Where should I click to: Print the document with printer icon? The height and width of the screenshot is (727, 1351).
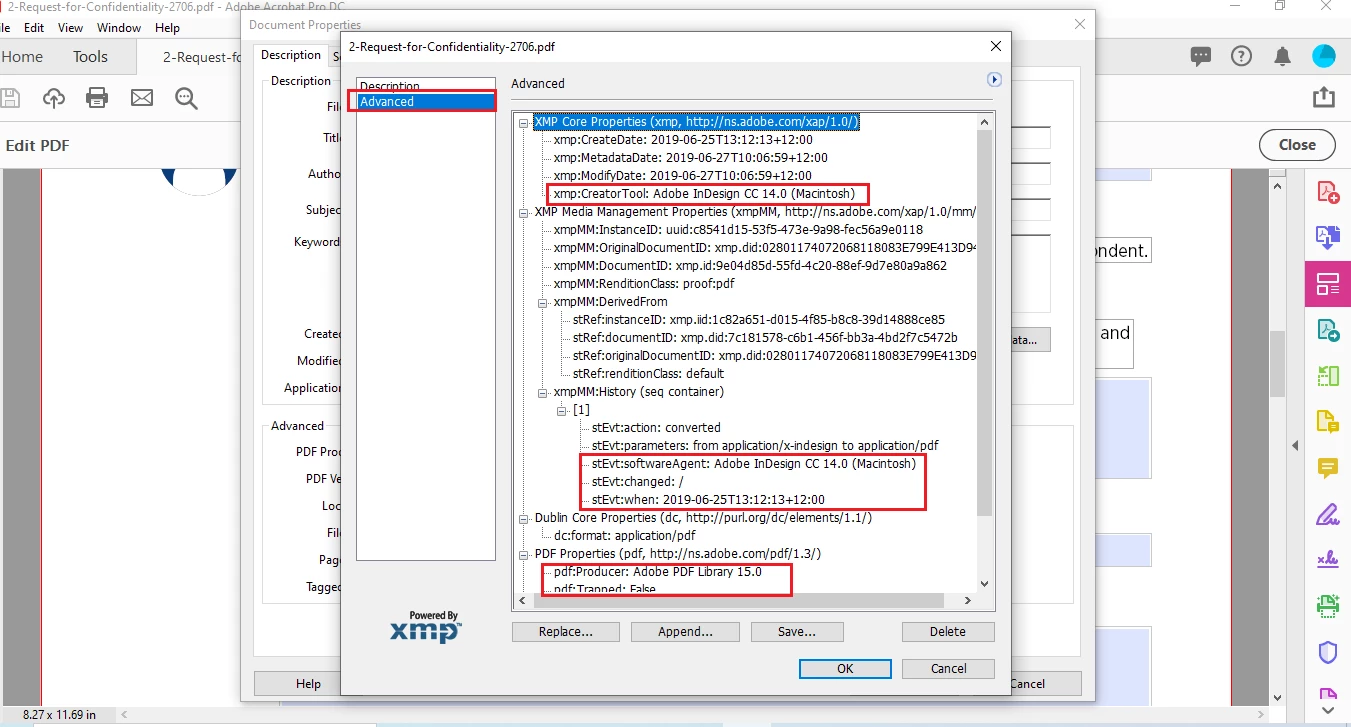click(97, 98)
